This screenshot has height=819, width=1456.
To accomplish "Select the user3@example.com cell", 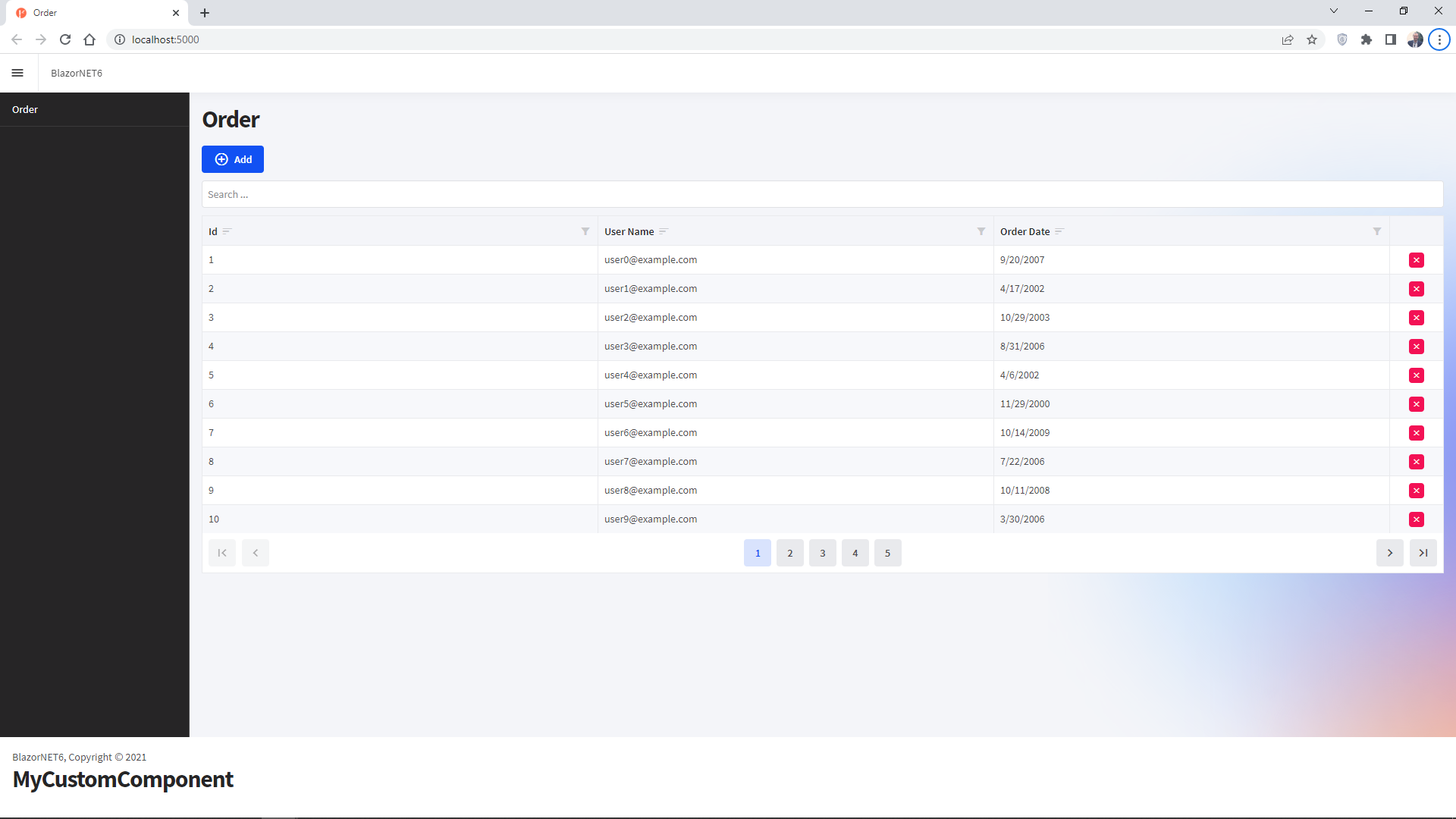I will click(x=795, y=347).
